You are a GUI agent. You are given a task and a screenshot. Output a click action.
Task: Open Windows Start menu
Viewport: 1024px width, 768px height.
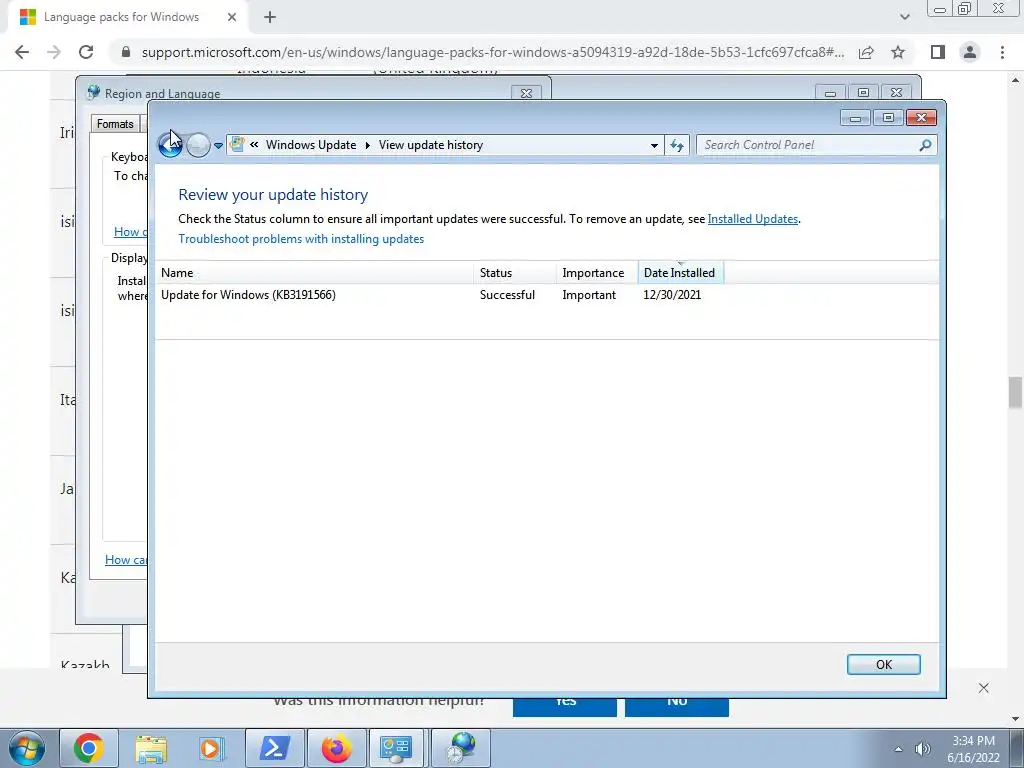27,748
